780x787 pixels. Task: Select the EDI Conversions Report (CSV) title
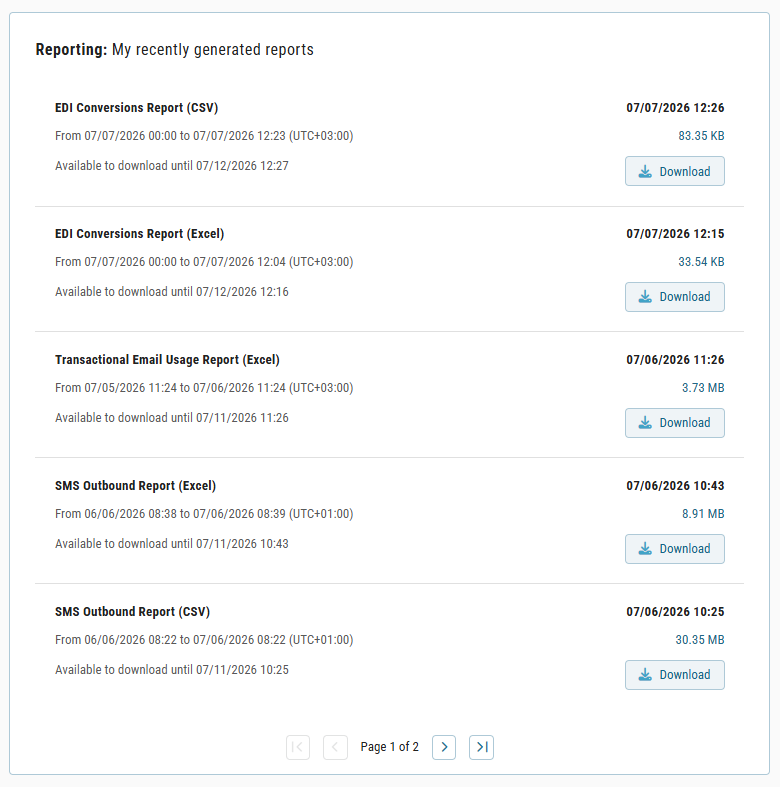(137, 108)
